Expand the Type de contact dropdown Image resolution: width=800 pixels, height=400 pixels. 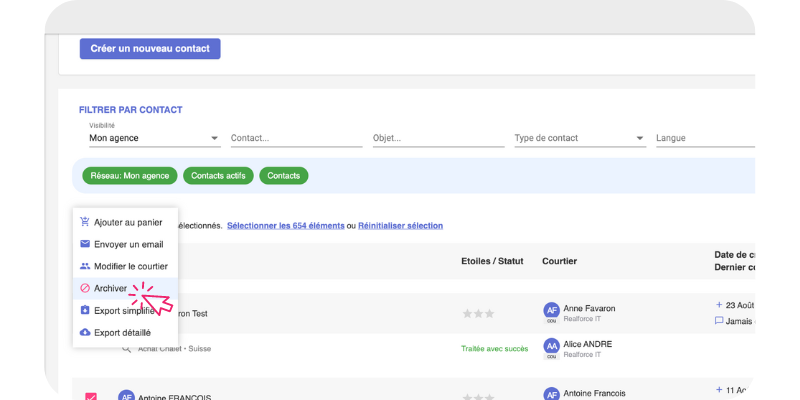click(x=579, y=138)
